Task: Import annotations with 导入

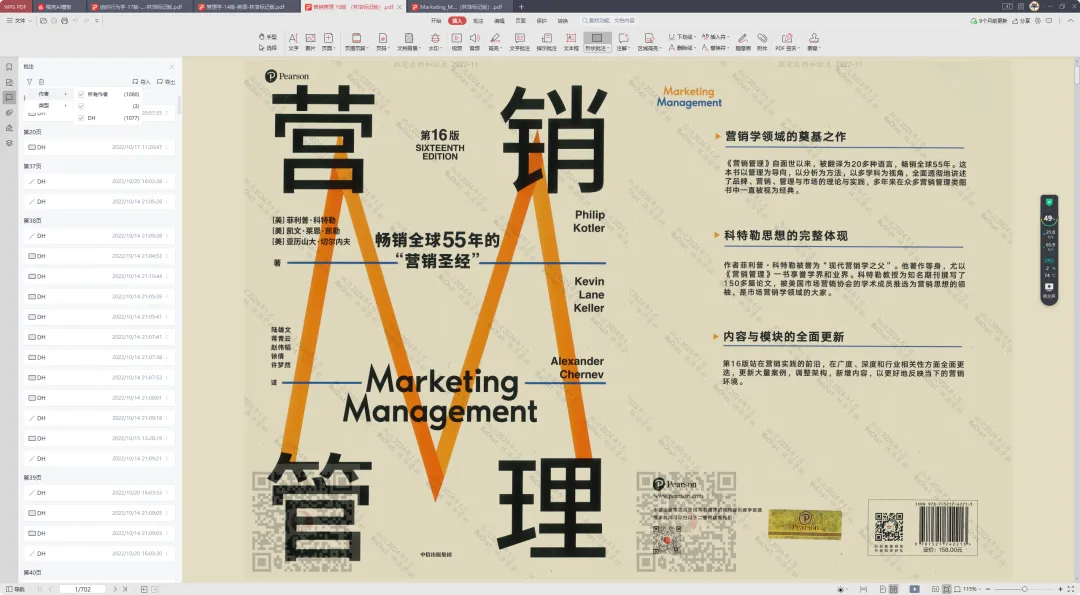Action: 141,81
